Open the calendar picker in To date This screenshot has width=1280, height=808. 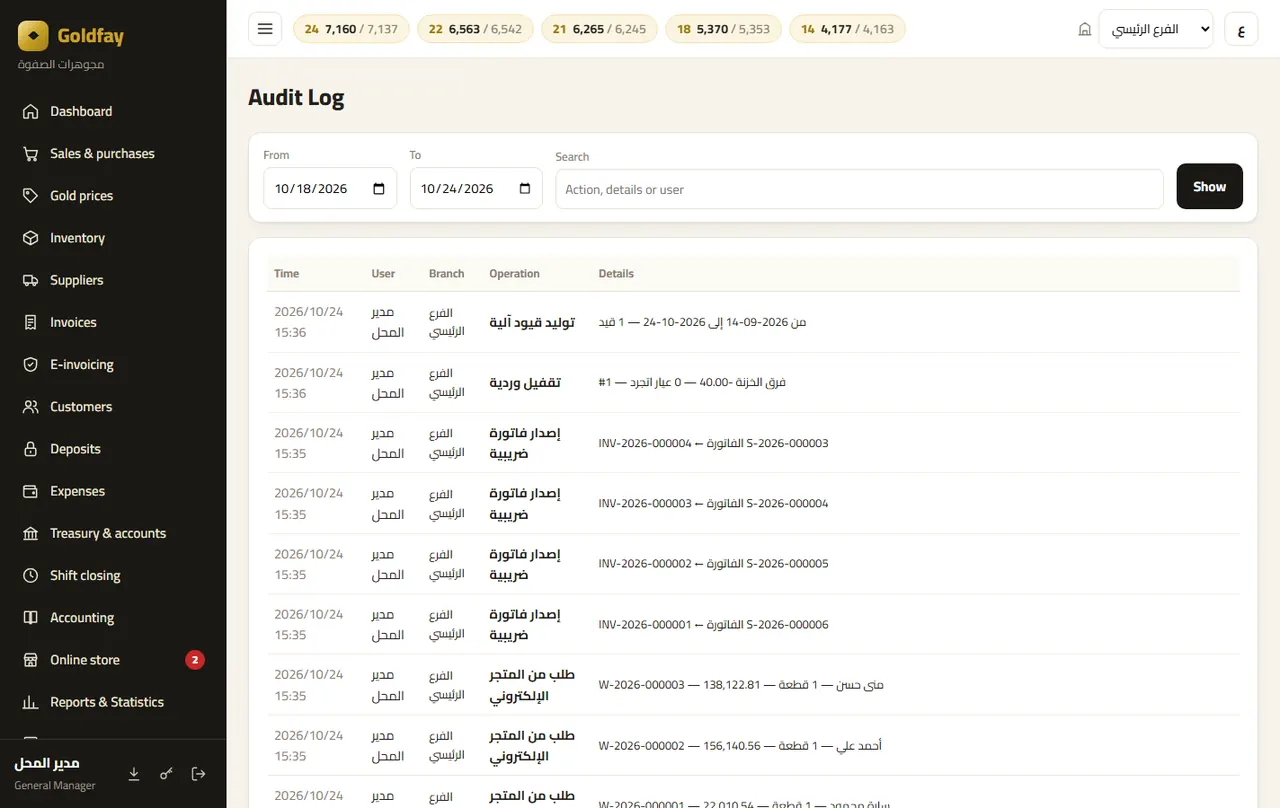525,189
